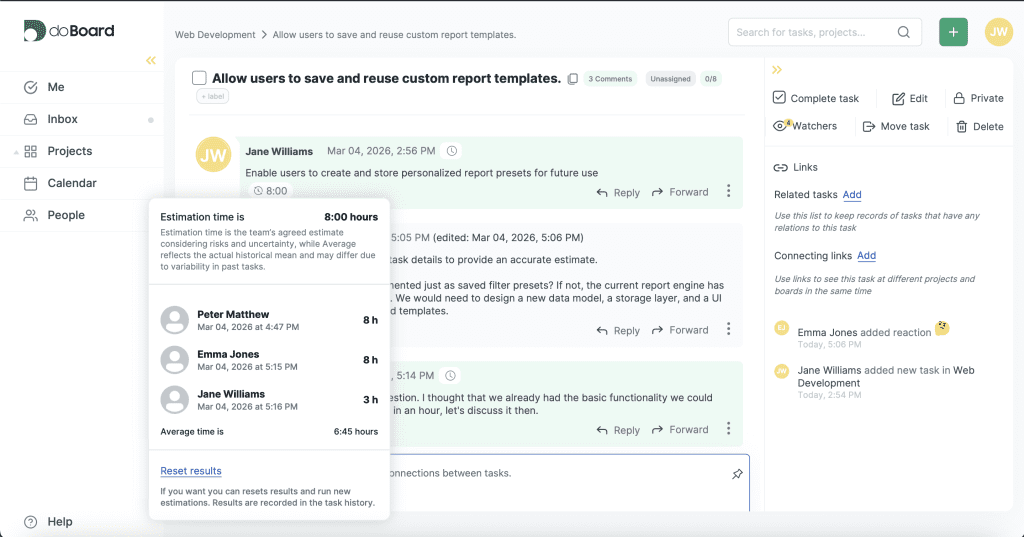Collapse the right panel double chevron

coord(777,70)
